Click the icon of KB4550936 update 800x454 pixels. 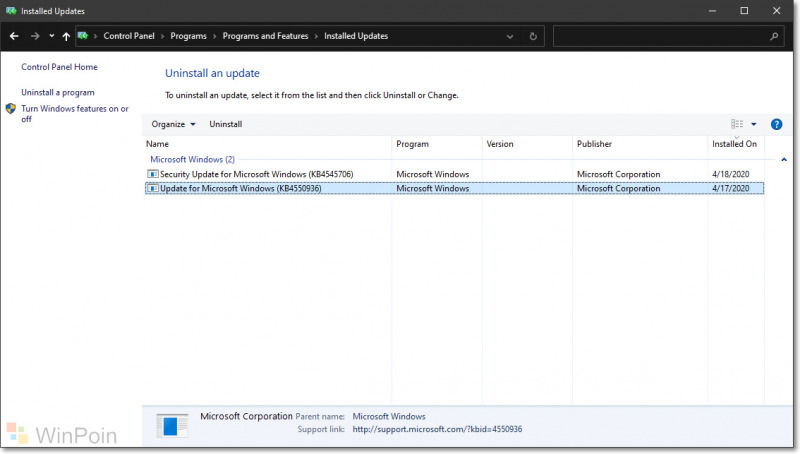click(x=153, y=188)
